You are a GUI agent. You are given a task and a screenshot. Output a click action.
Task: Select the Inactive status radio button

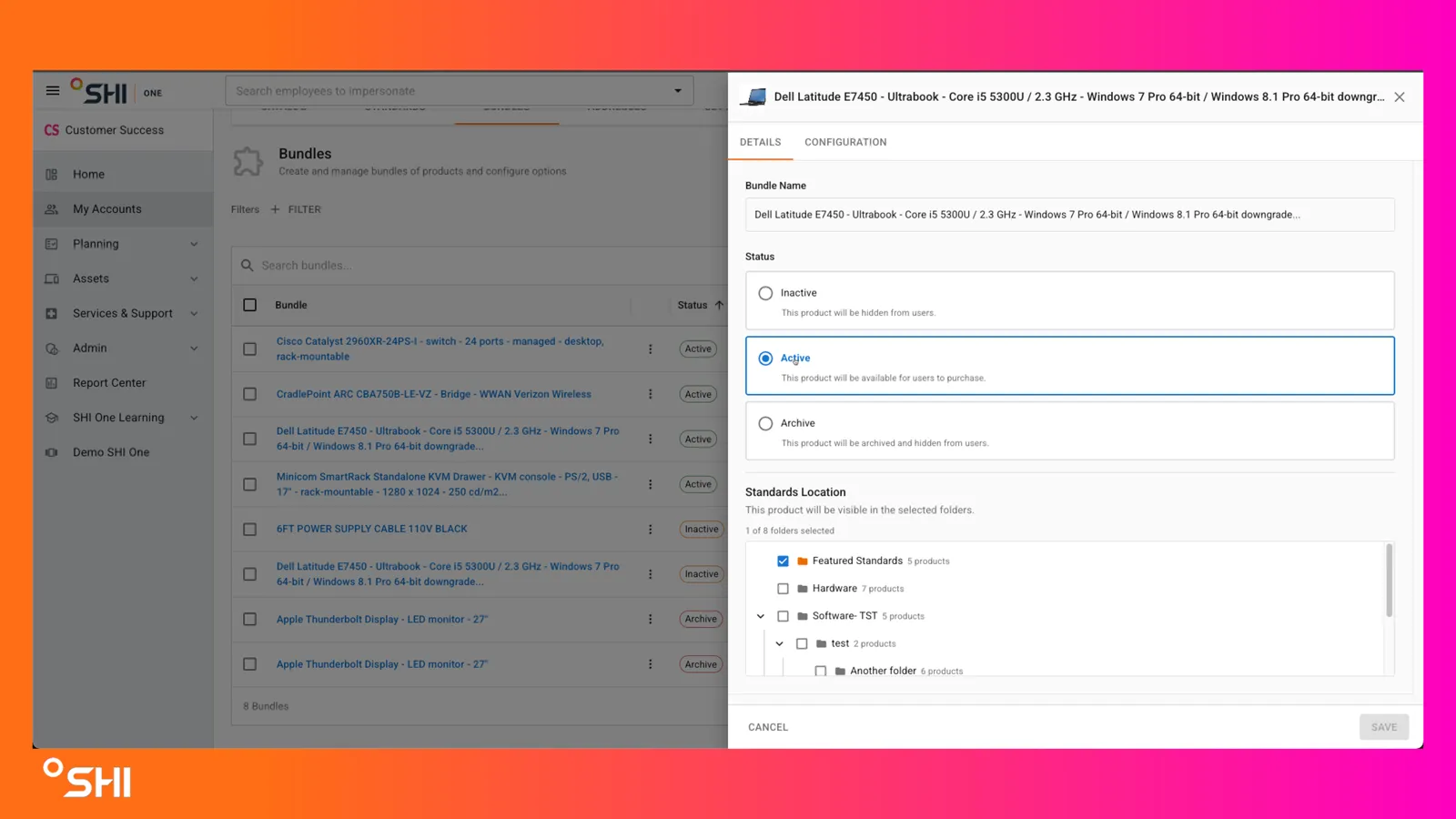(765, 293)
